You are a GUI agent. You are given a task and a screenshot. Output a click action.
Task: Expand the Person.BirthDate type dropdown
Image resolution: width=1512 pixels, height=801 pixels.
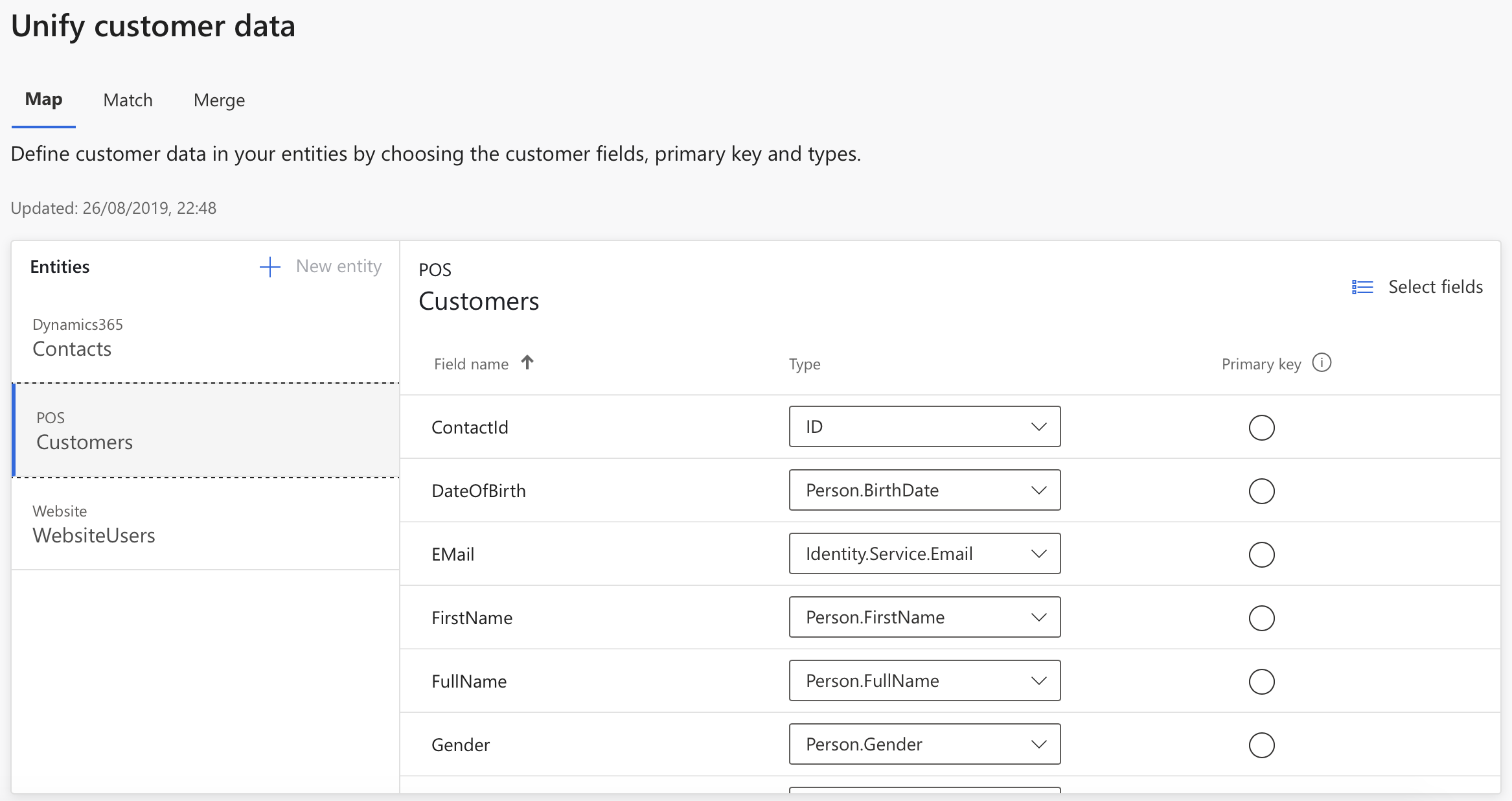pyautogui.click(x=924, y=490)
